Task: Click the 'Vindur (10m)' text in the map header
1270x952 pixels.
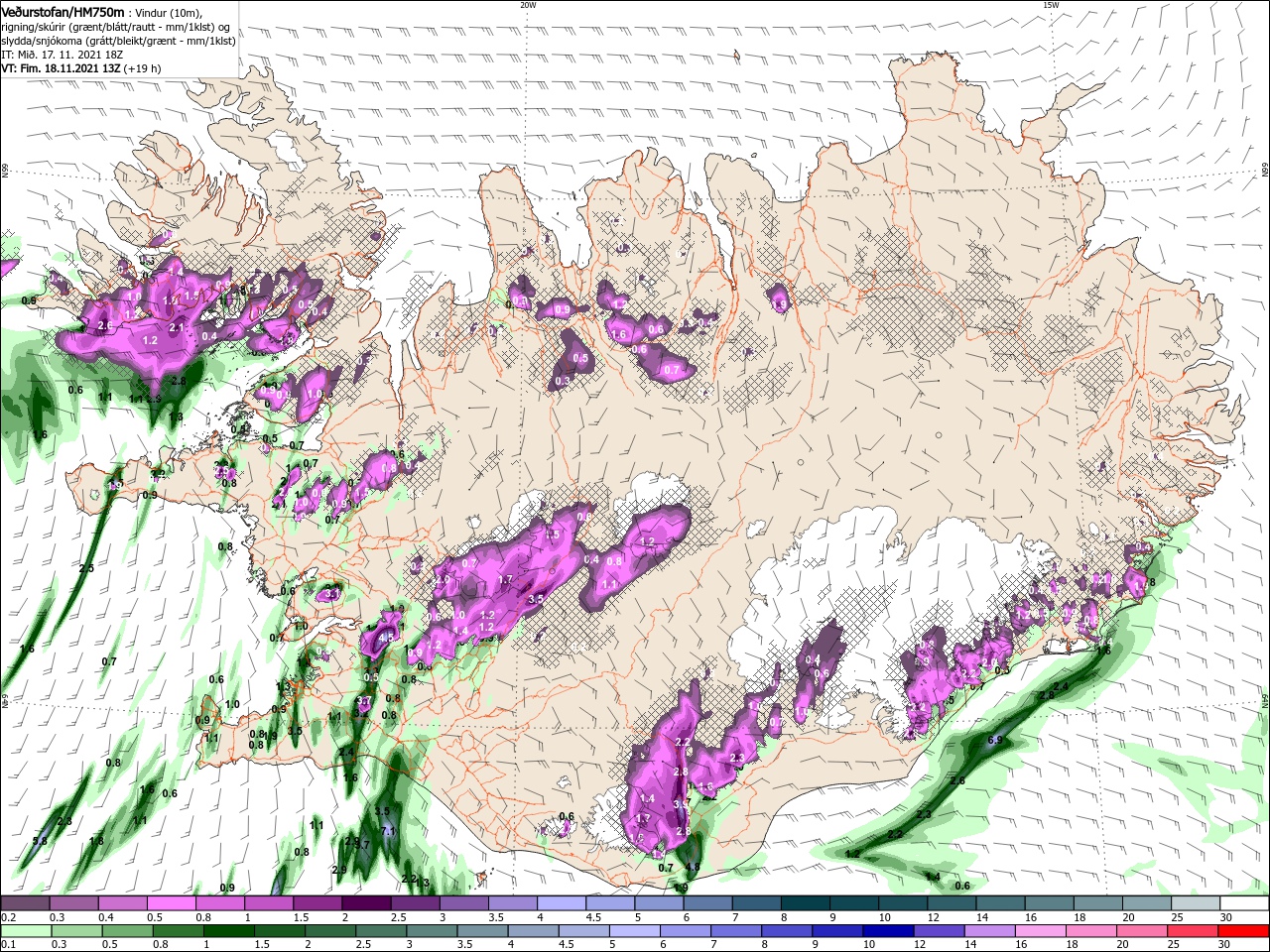Action: point(168,12)
